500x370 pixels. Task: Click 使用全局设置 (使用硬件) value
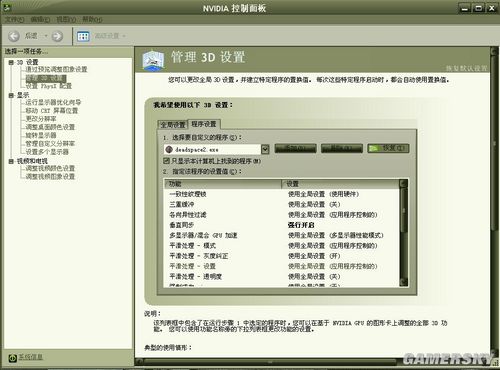[x=323, y=194]
